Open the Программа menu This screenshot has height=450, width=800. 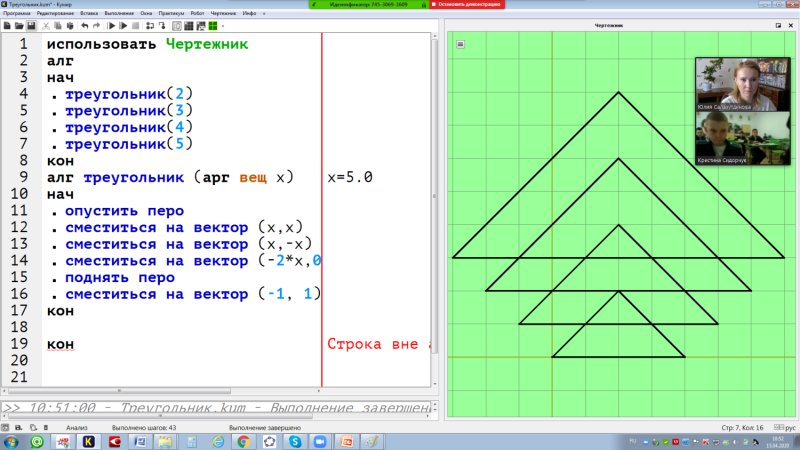pos(17,13)
